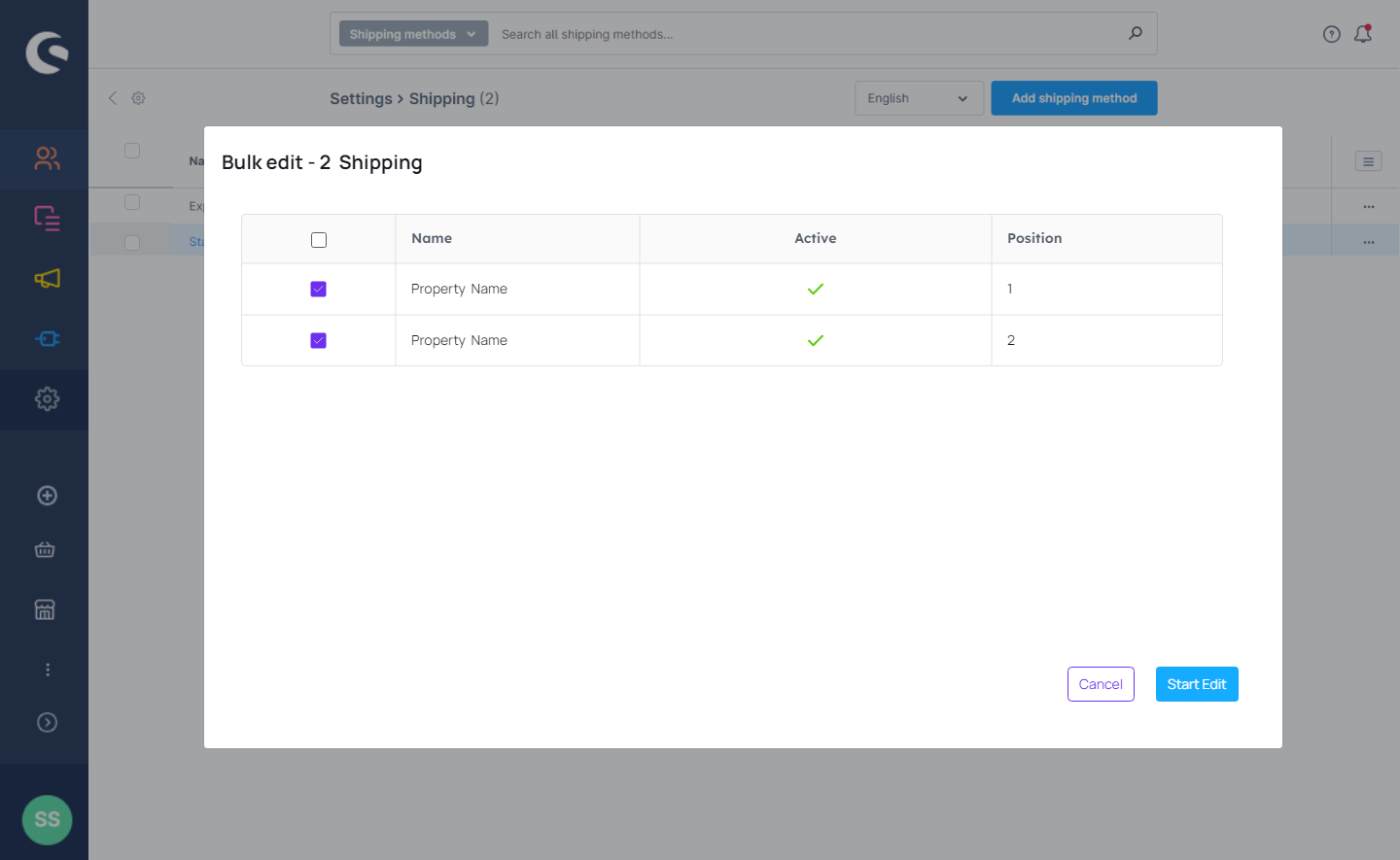Click the Position column header
The width and height of the screenshot is (1400, 860).
1034,238
